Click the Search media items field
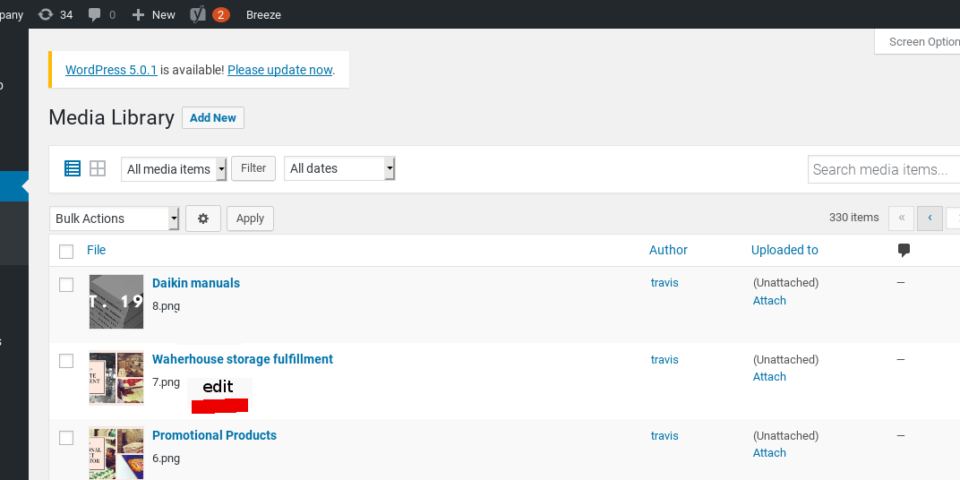960x480 pixels. coord(882,169)
